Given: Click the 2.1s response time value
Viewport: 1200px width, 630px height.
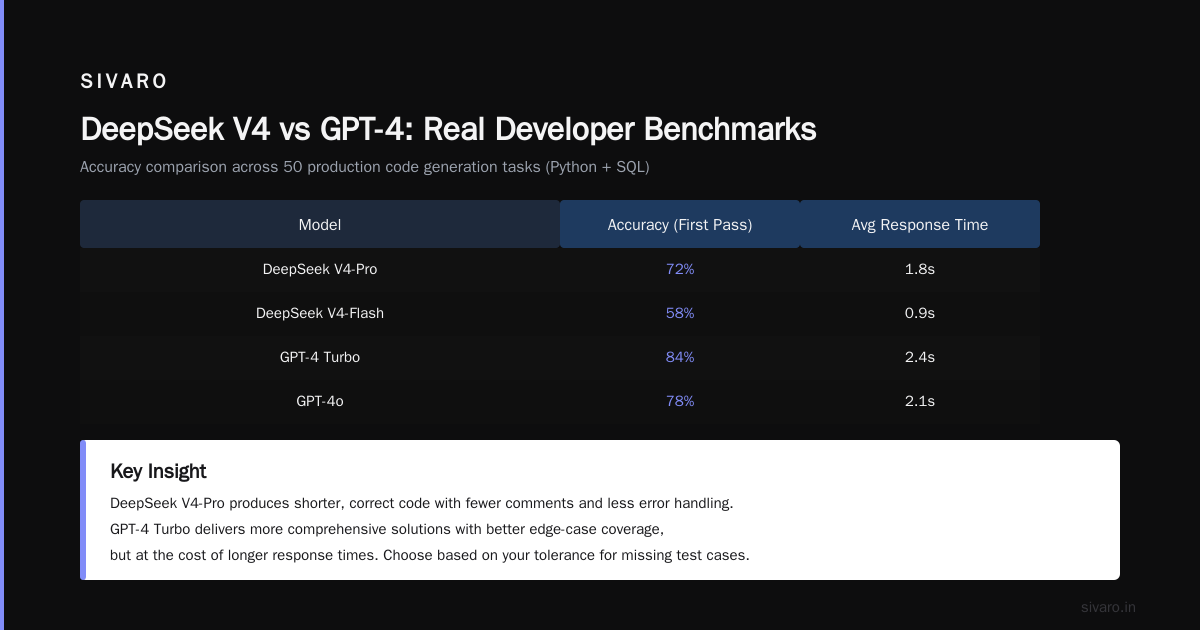Looking at the screenshot, I should click(x=920, y=401).
